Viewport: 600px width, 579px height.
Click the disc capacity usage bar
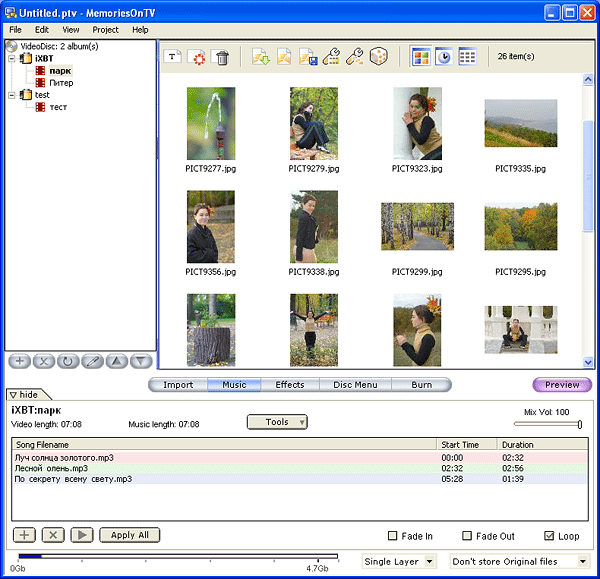pos(178,556)
